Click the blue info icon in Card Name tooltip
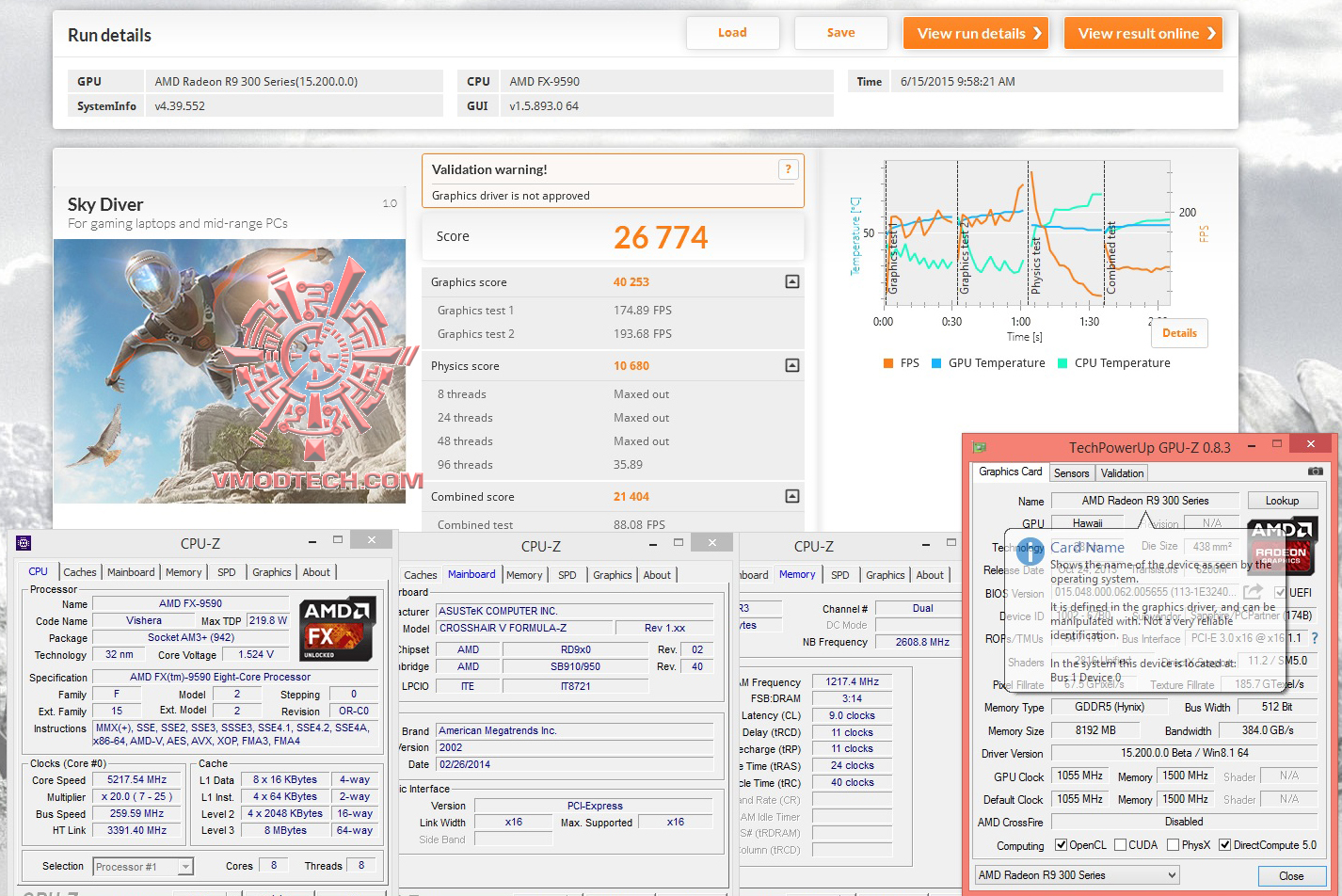The height and width of the screenshot is (896, 1342). [x=1030, y=551]
